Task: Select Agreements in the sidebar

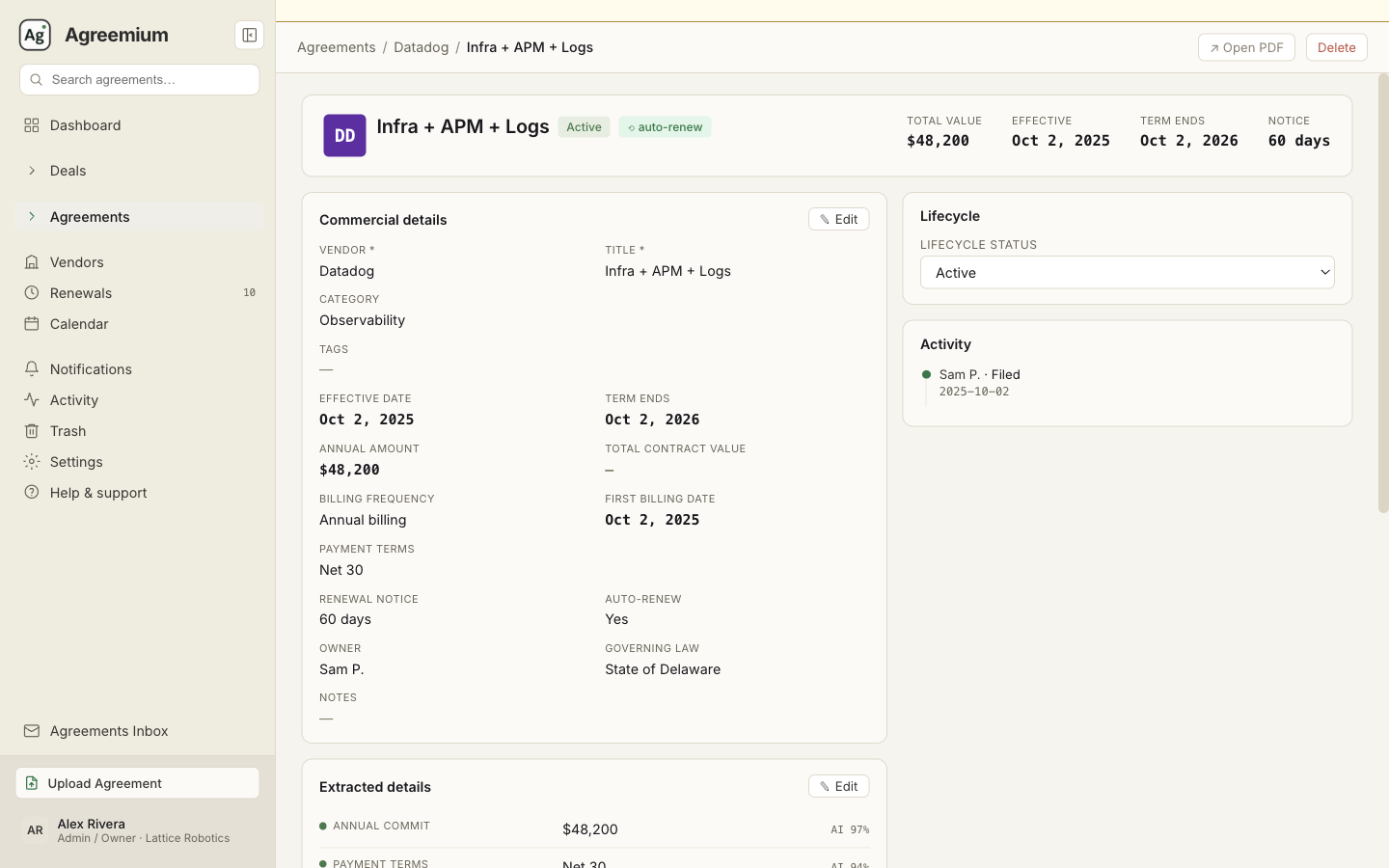Action: coord(140,217)
